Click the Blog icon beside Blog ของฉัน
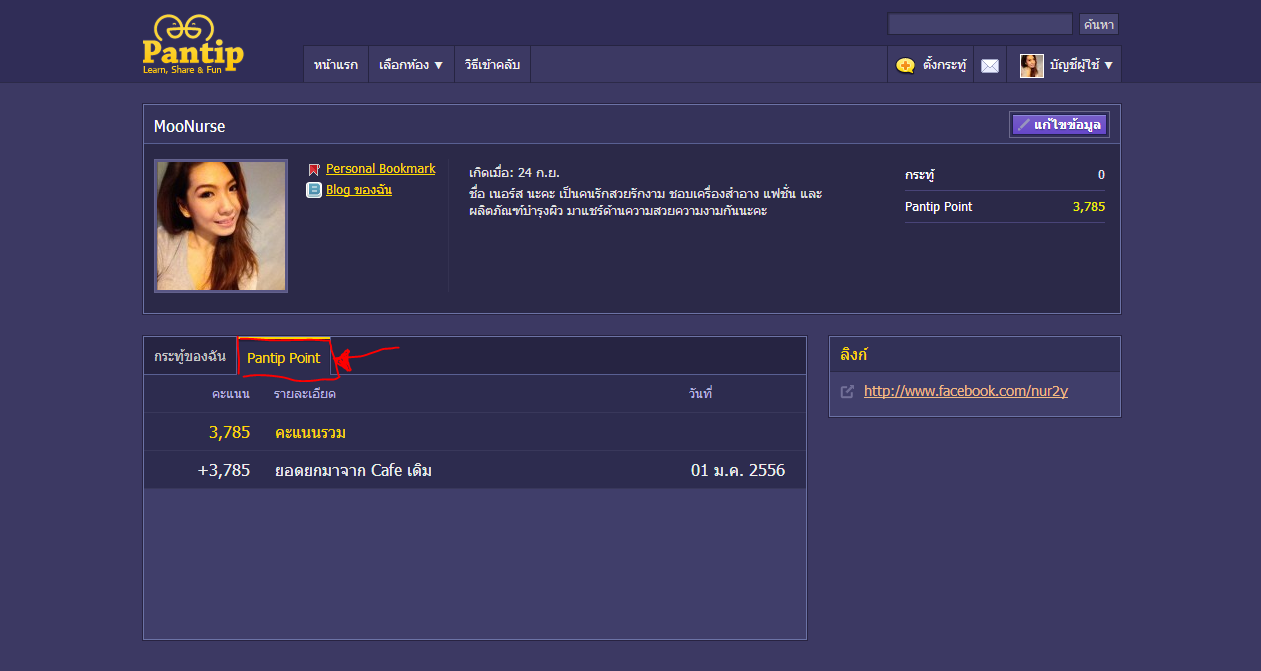 [314, 189]
